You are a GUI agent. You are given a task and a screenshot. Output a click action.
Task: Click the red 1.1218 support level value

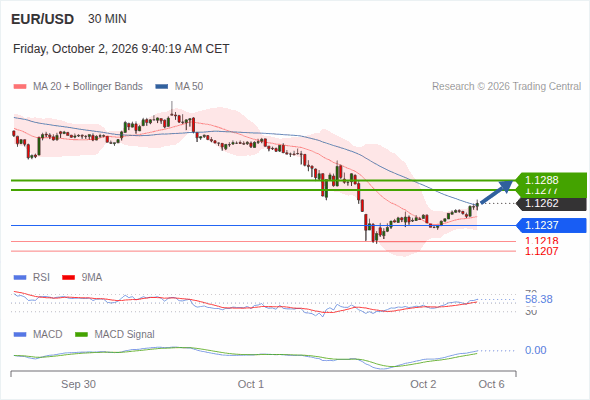click(x=541, y=241)
